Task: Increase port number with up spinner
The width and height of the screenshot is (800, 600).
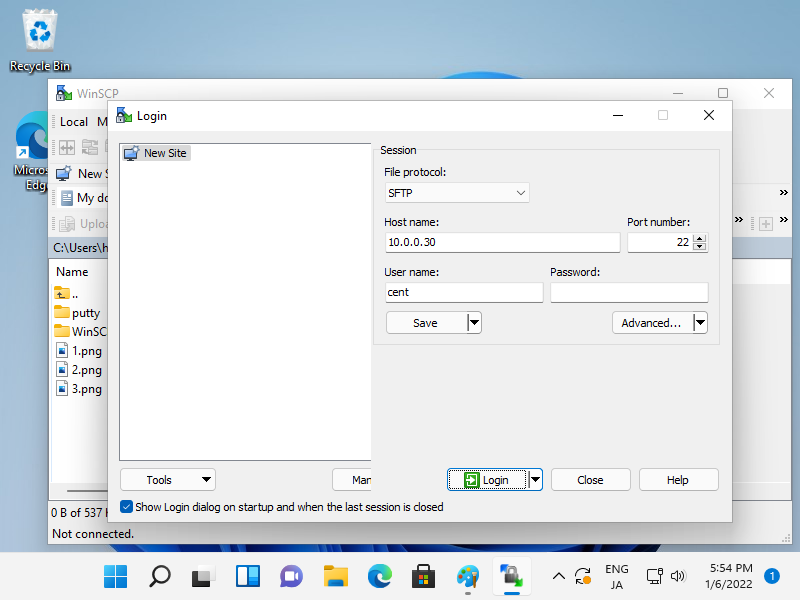Action: click(x=700, y=238)
